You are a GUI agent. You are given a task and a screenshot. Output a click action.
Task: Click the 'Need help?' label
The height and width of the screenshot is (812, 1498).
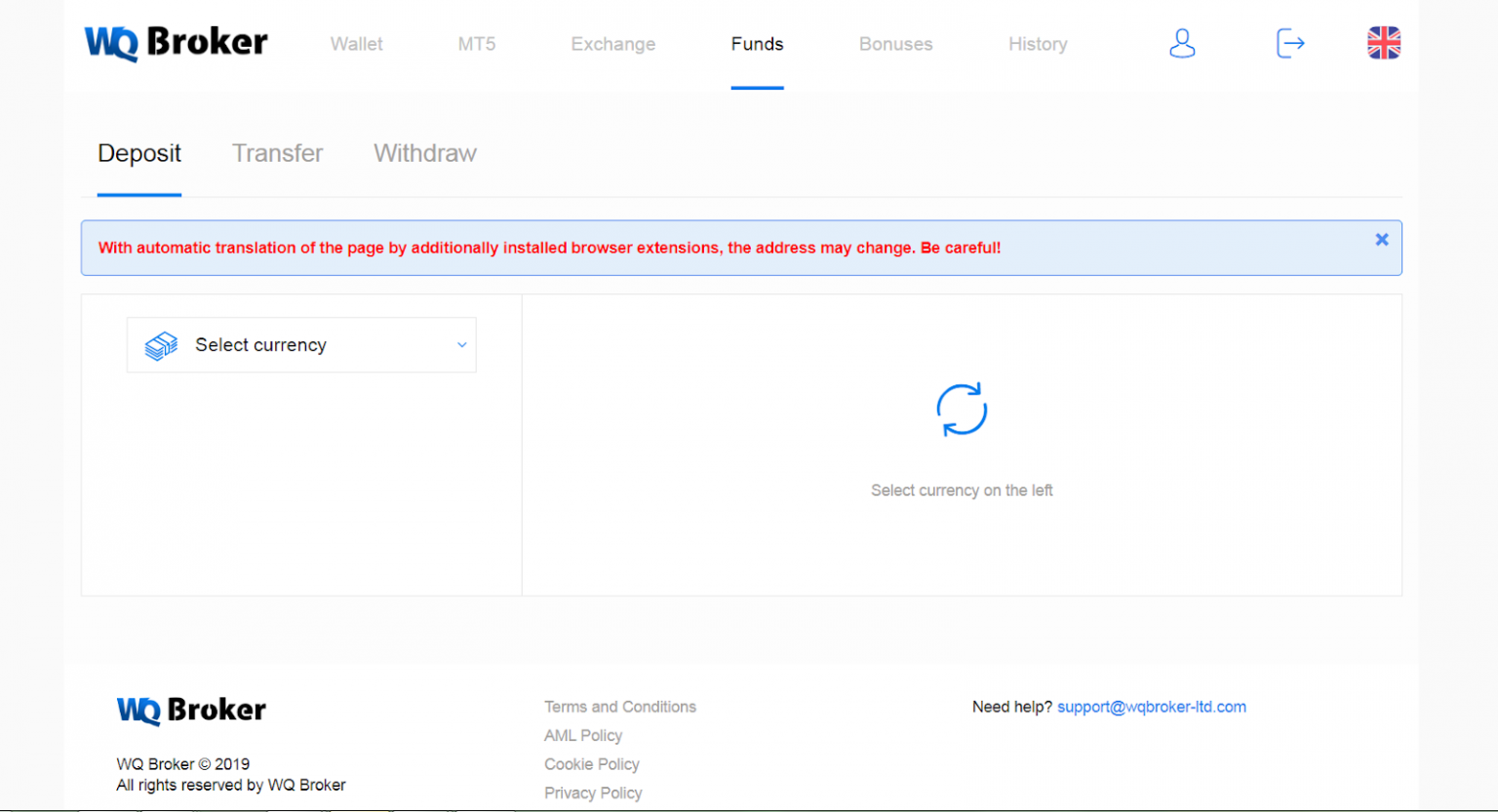click(x=1012, y=707)
